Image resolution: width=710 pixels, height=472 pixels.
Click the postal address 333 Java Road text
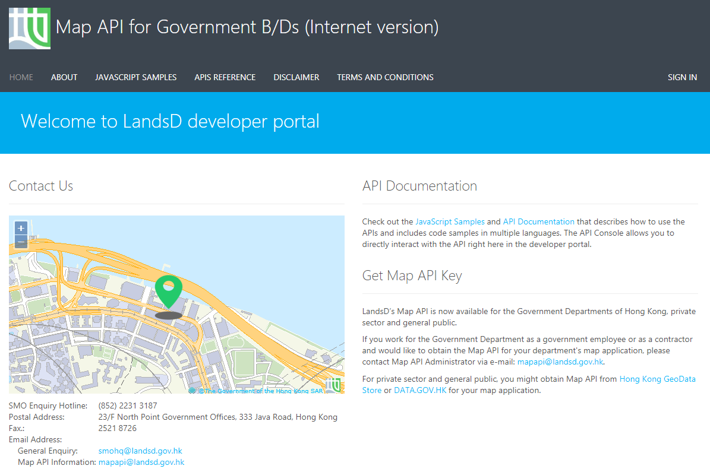(x=218, y=417)
